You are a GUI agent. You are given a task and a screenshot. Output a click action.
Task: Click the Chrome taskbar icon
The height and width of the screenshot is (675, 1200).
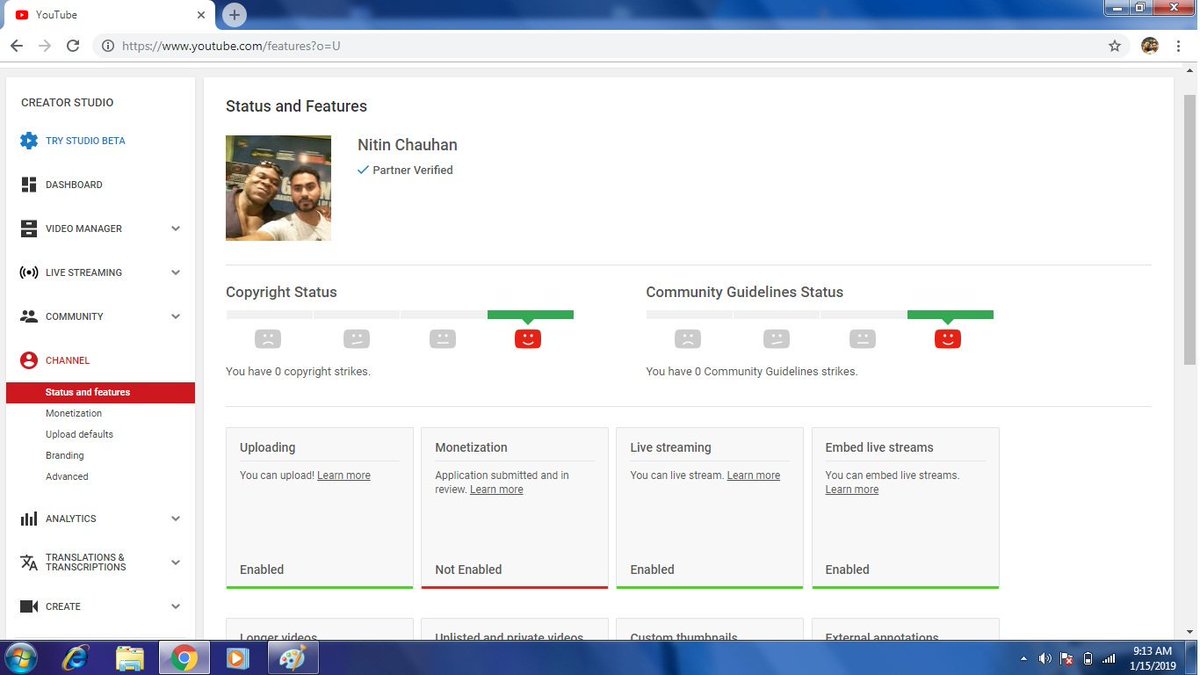coord(183,658)
